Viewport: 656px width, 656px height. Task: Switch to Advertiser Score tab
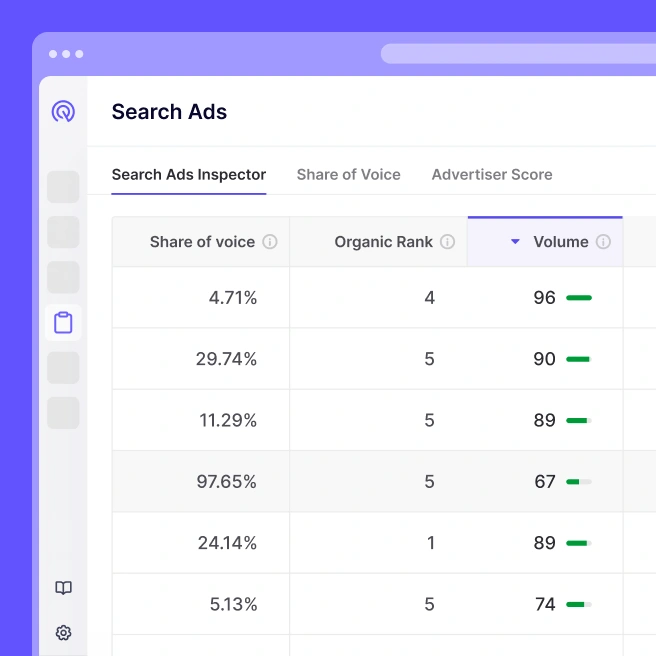tap(492, 175)
